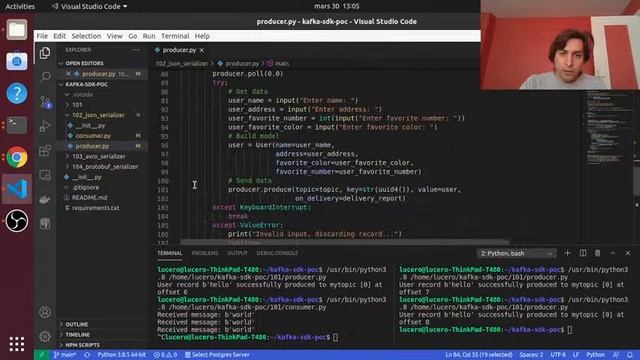Close producer.py in Open Editors list

click(68, 74)
